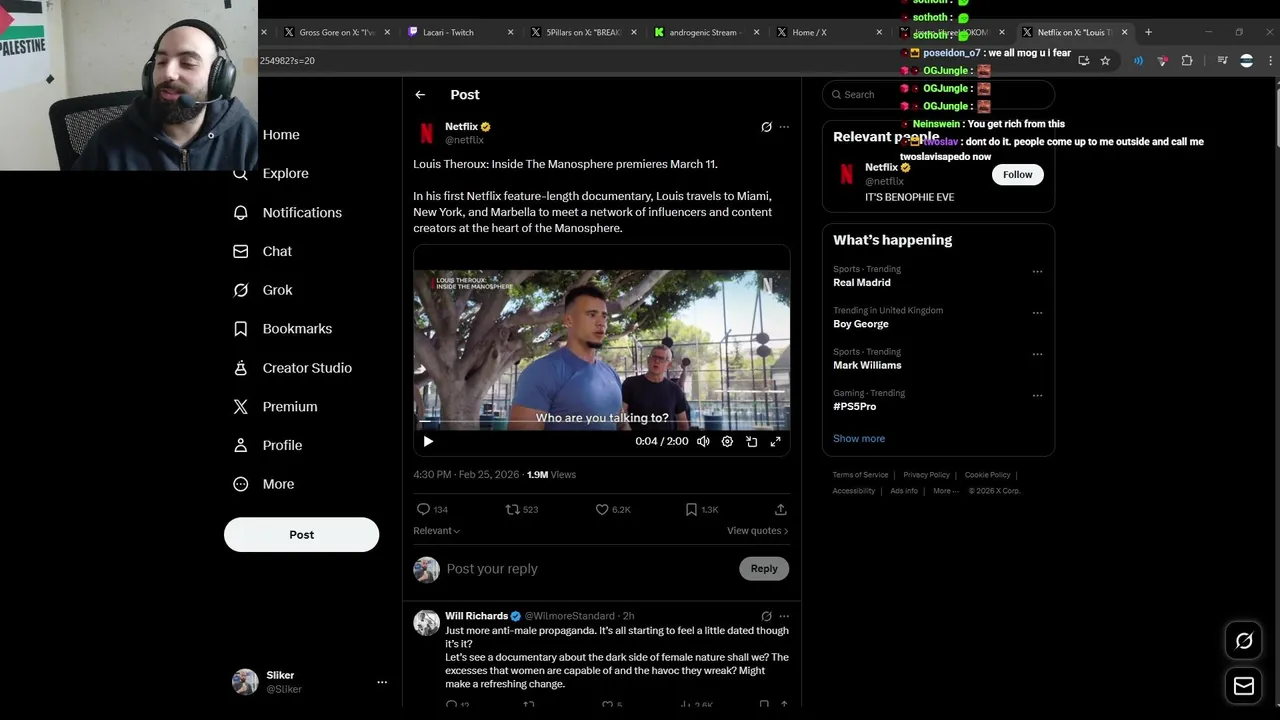Open the Netflix profile avatar on the post
The width and height of the screenshot is (1280, 720).
point(427,133)
